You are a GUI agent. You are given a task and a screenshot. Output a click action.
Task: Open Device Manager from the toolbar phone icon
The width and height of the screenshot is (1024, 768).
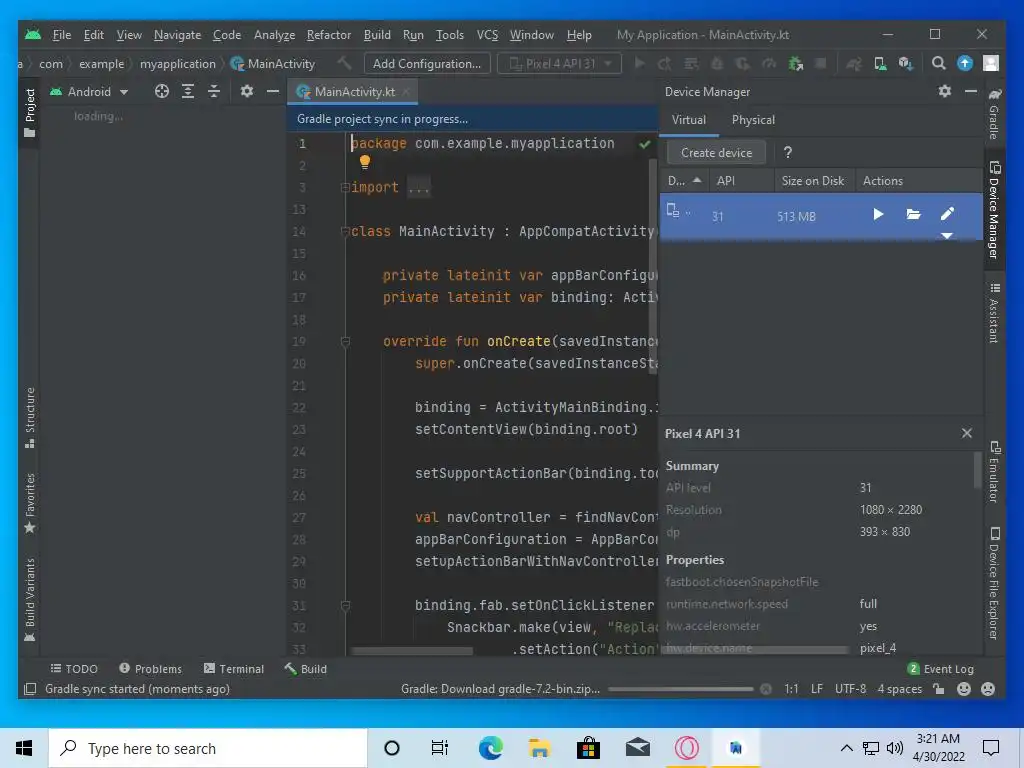(880, 63)
